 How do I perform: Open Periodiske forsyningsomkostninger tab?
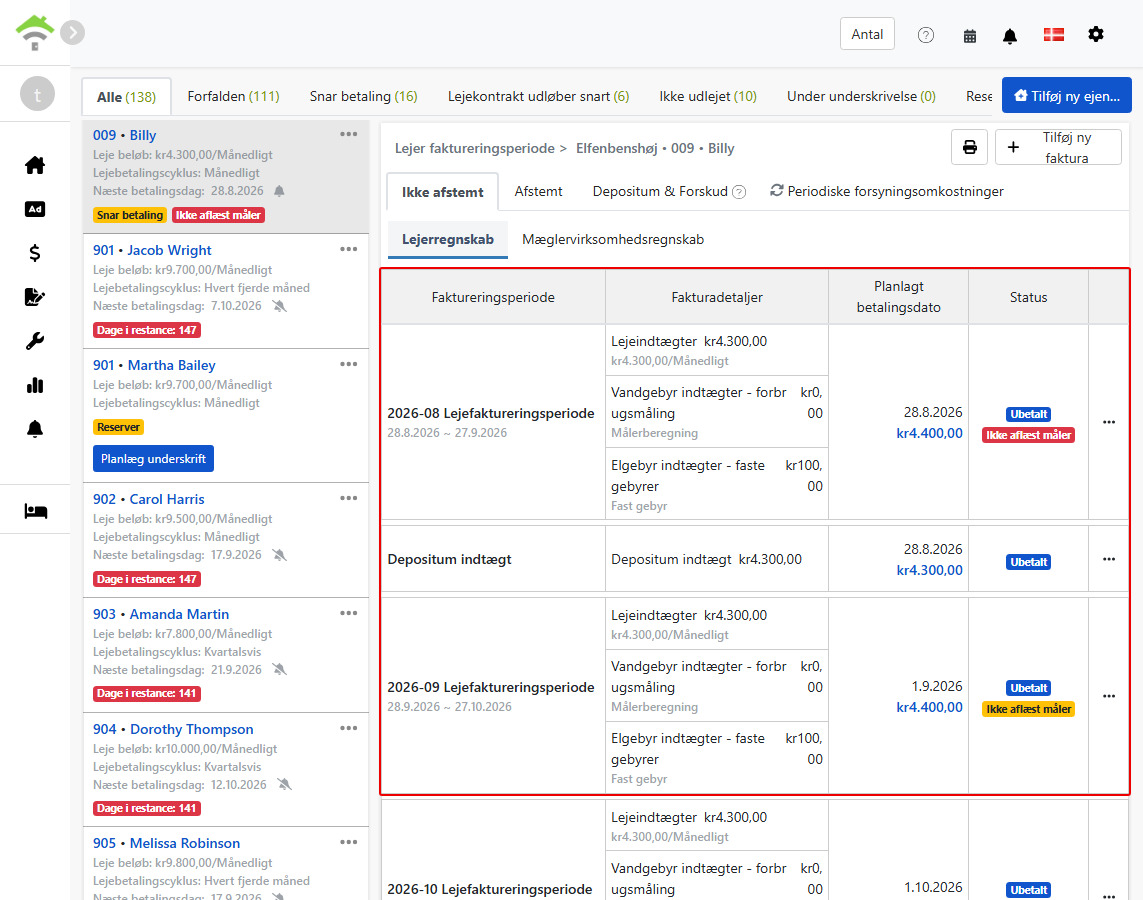(886, 191)
